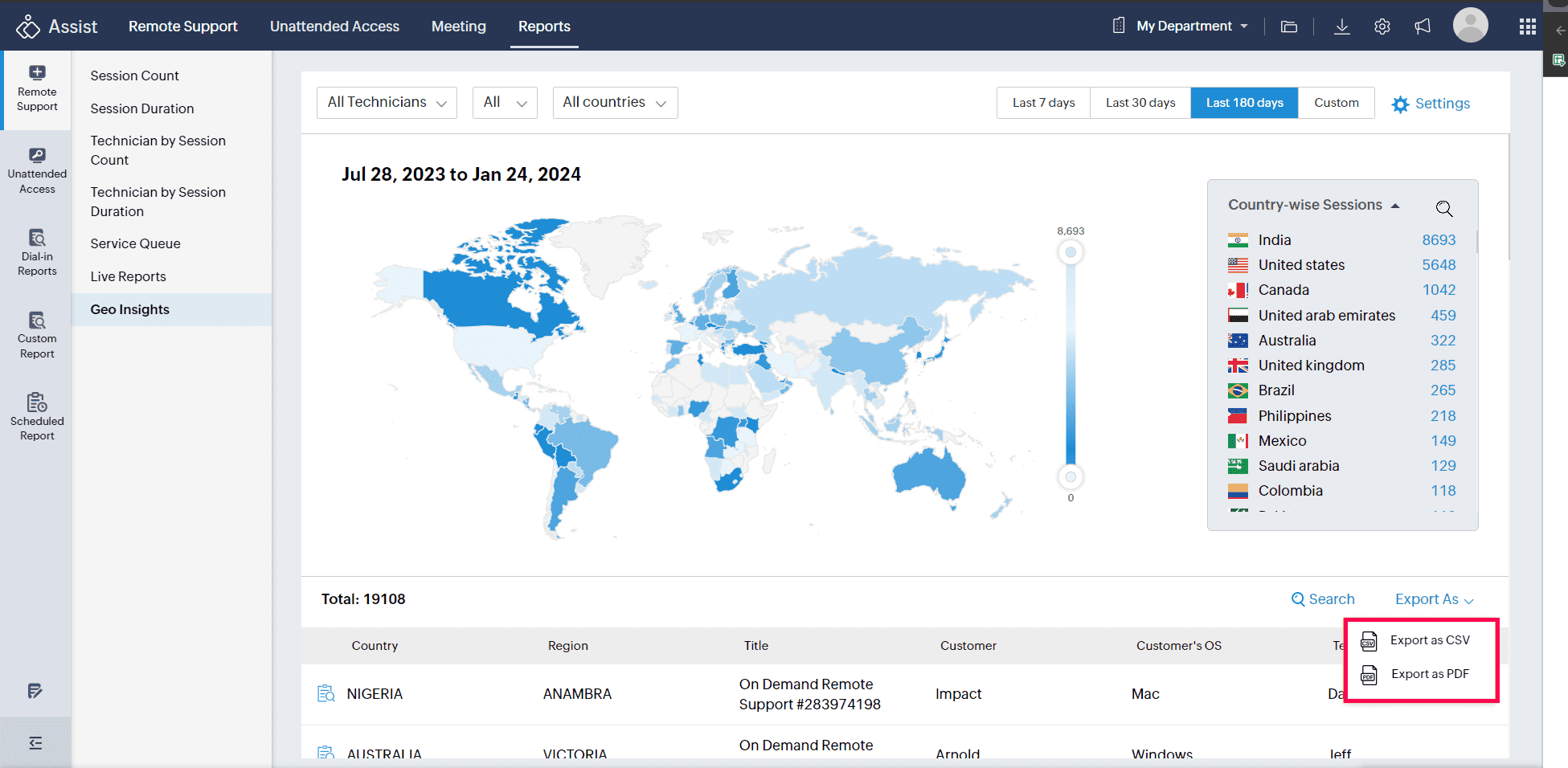This screenshot has height=768, width=1568.
Task: Expand the All countries dropdown
Action: (x=615, y=102)
